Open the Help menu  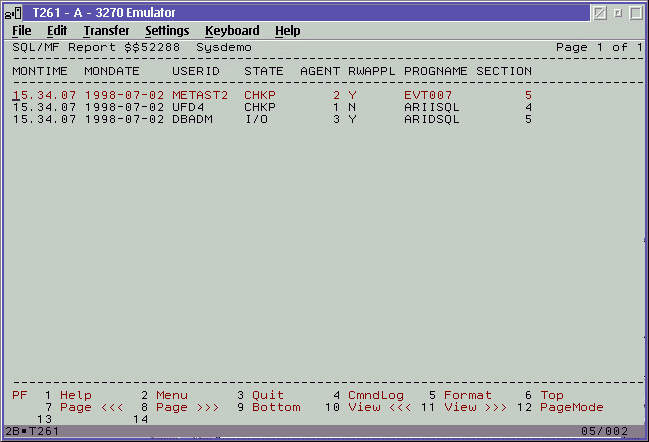pos(288,31)
